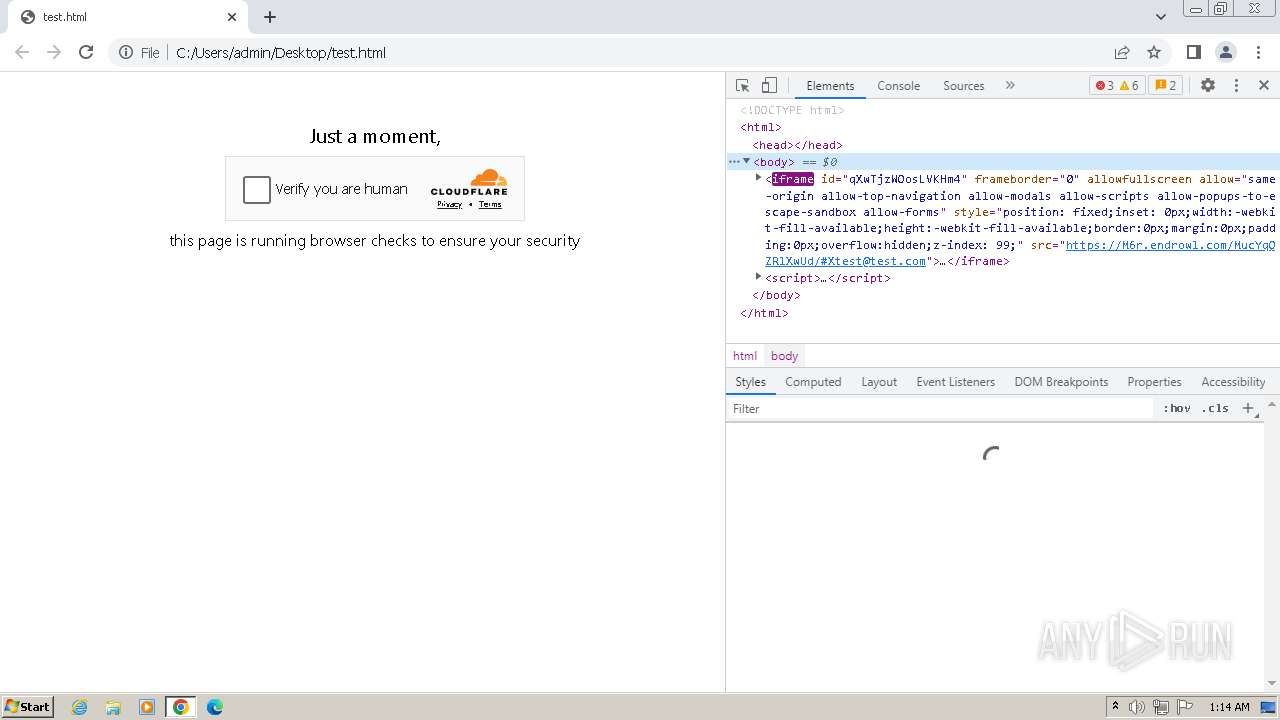This screenshot has width=1280, height=720.
Task: Open the Cloudflare Terms link
Action: pos(490,204)
